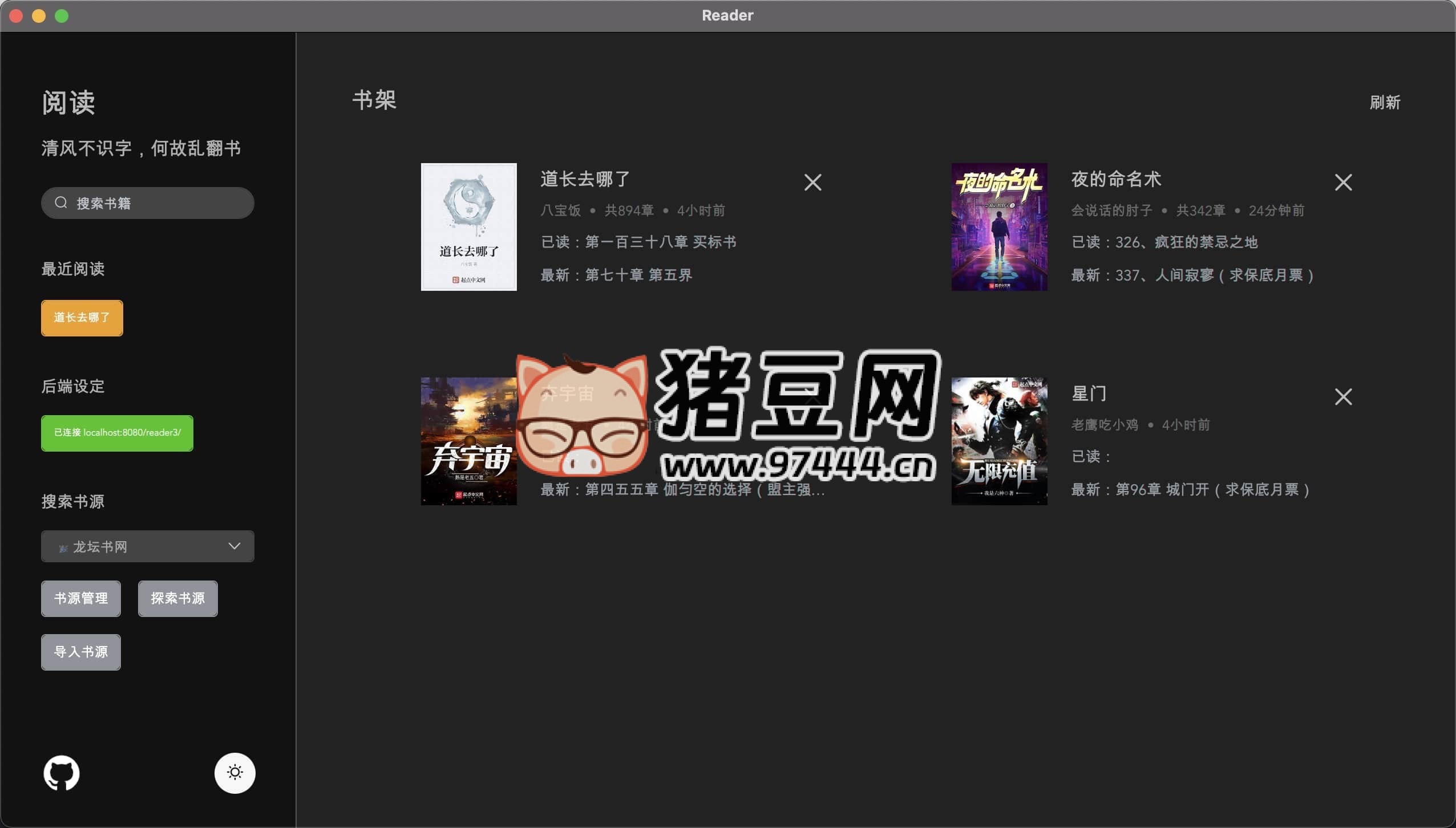Remove 星门 from the bookshelf
Viewport: 1456px width, 828px height.
[x=1343, y=396]
